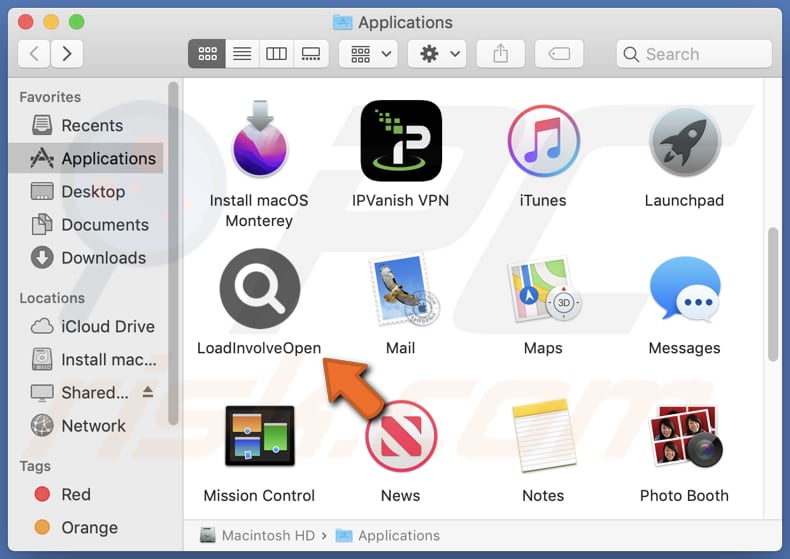Viewport: 790px width, 559px height.
Task: Click Applications in the path bar
Action: point(388,535)
